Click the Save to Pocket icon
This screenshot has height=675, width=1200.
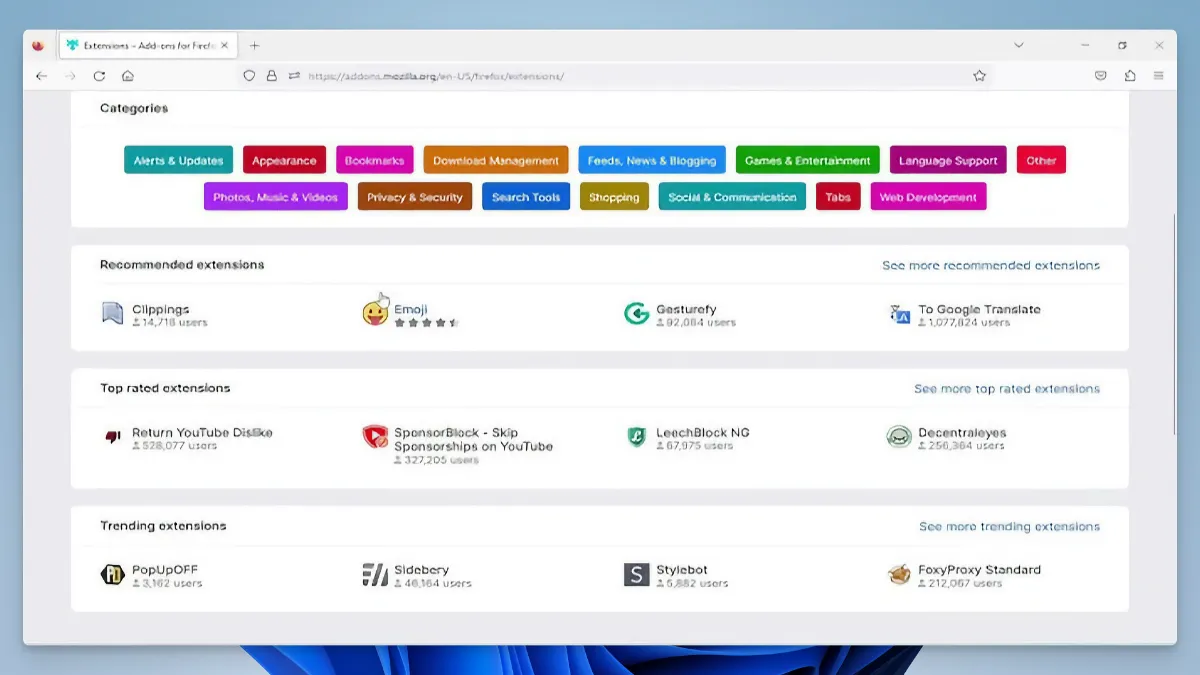(1101, 76)
